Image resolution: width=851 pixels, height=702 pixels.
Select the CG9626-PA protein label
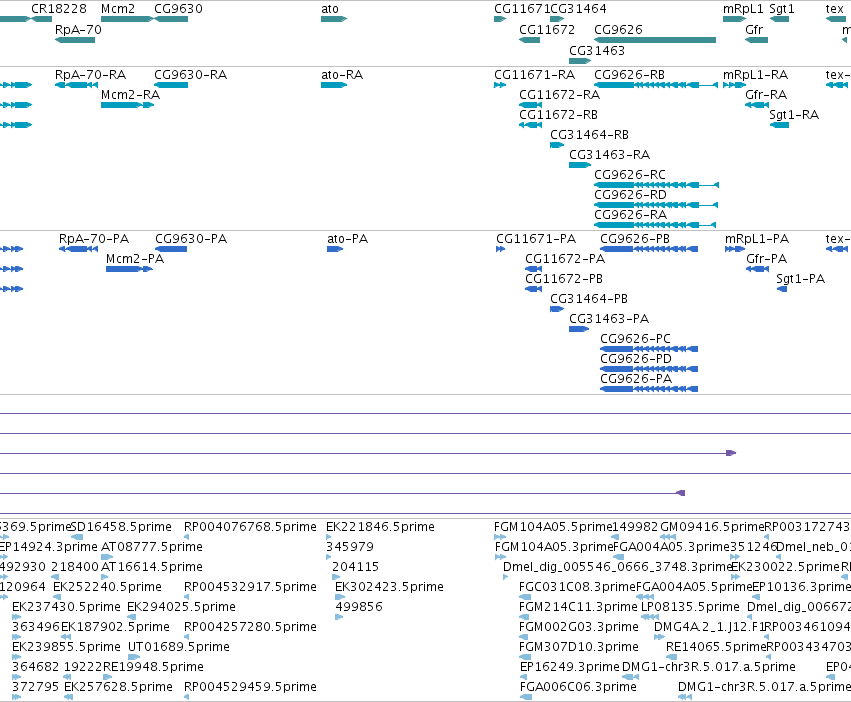pos(636,379)
